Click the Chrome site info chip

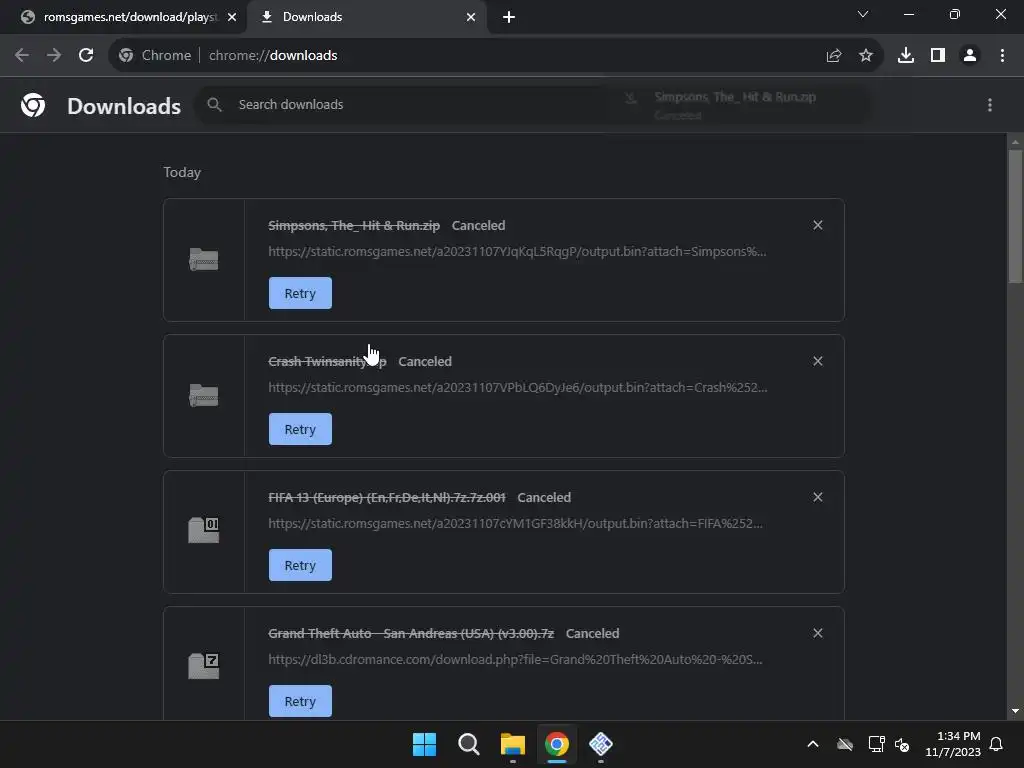click(155, 56)
